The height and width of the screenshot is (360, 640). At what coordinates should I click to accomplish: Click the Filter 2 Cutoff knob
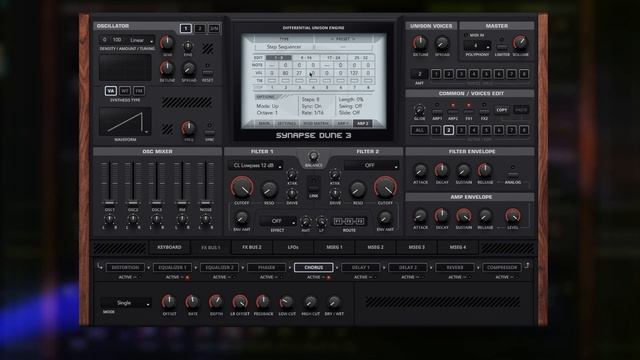click(385, 188)
